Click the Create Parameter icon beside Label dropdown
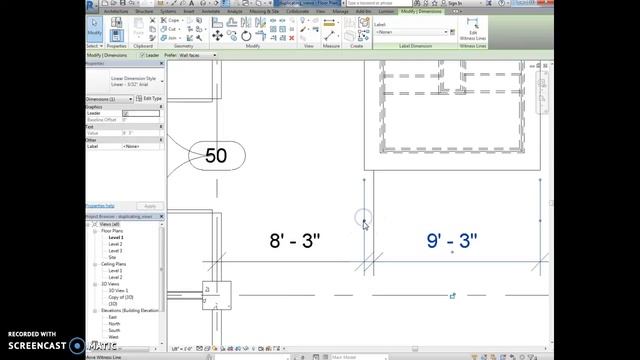The image size is (640, 360). pyautogui.click(x=452, y=32)
